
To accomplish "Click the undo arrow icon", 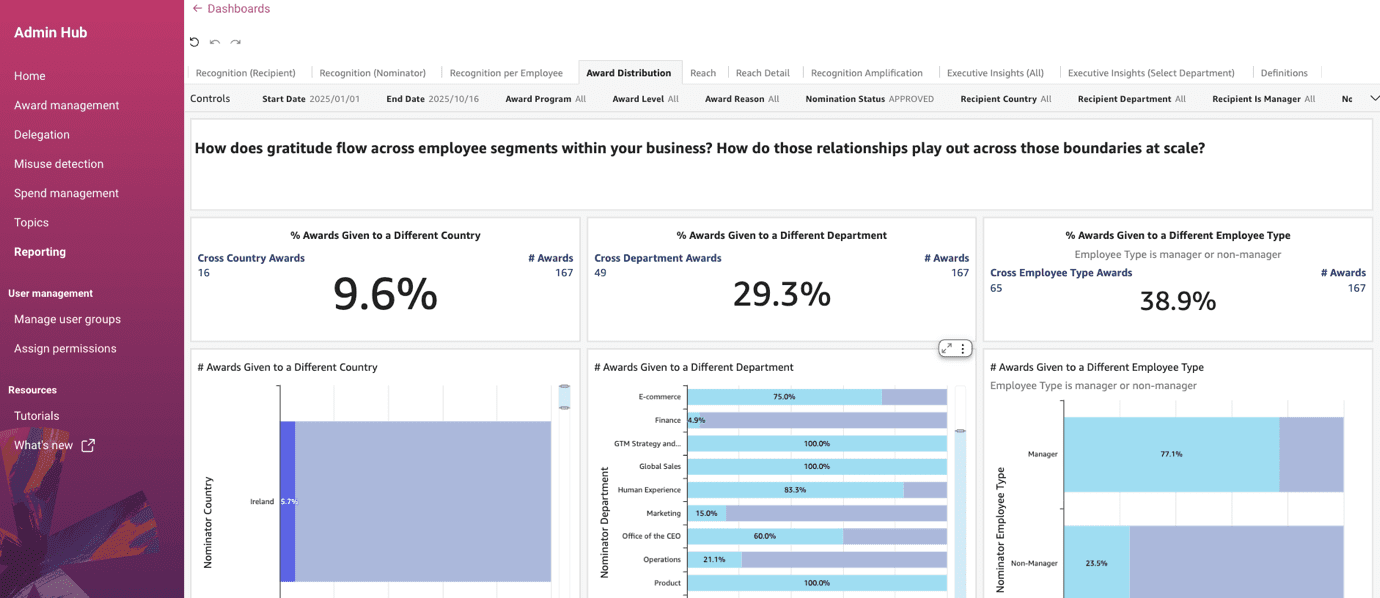I will click(215, 42).
